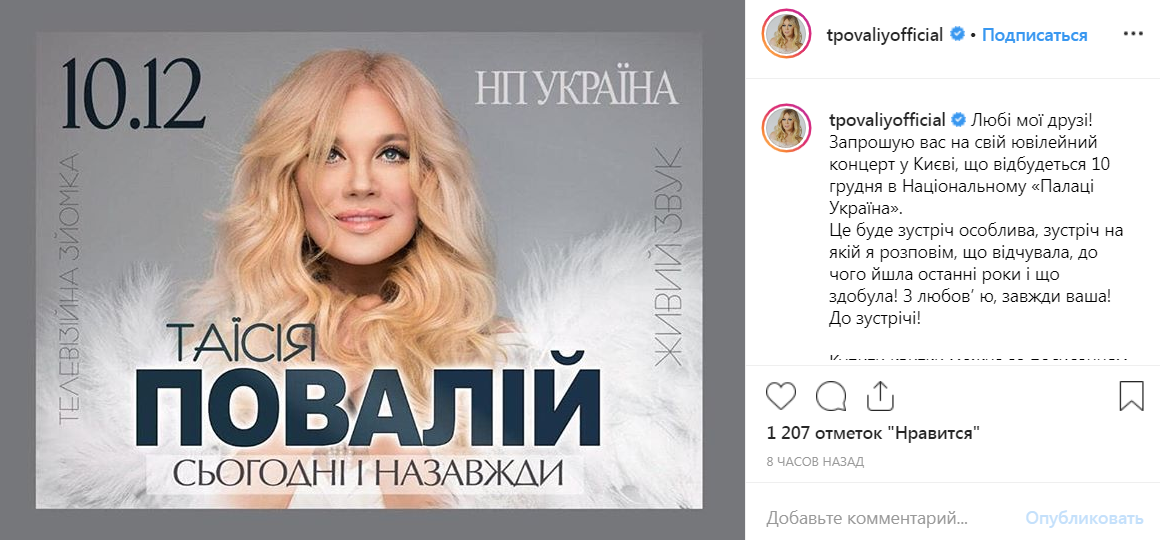The image size is (1160, 540).
Task: Open the three-dot more options menu
Action: (1133, 34)
